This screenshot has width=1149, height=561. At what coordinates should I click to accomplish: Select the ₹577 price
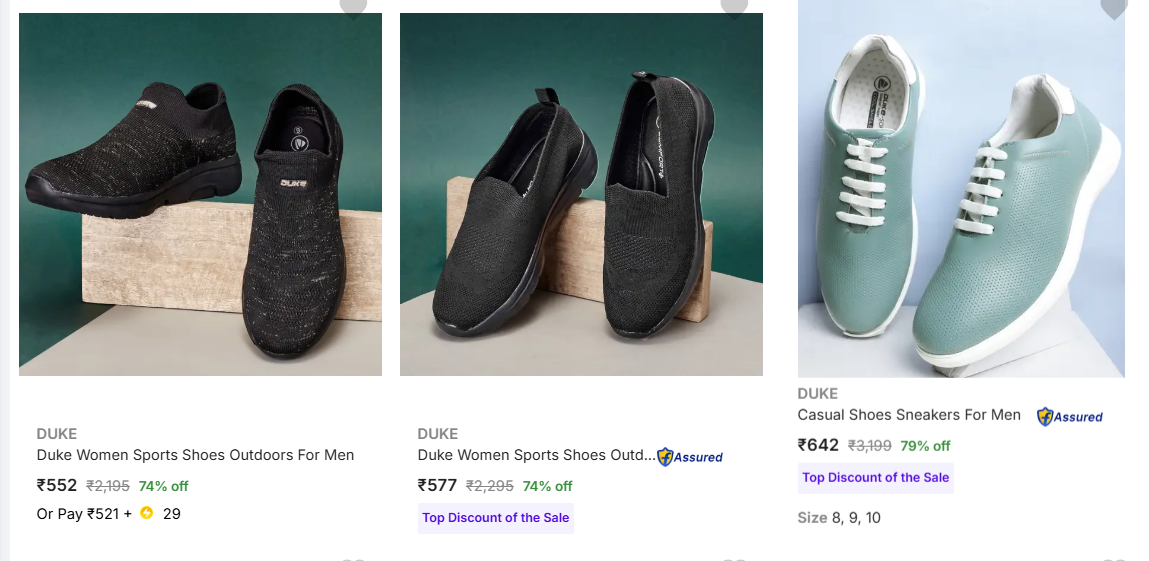[x=438, y=486]
